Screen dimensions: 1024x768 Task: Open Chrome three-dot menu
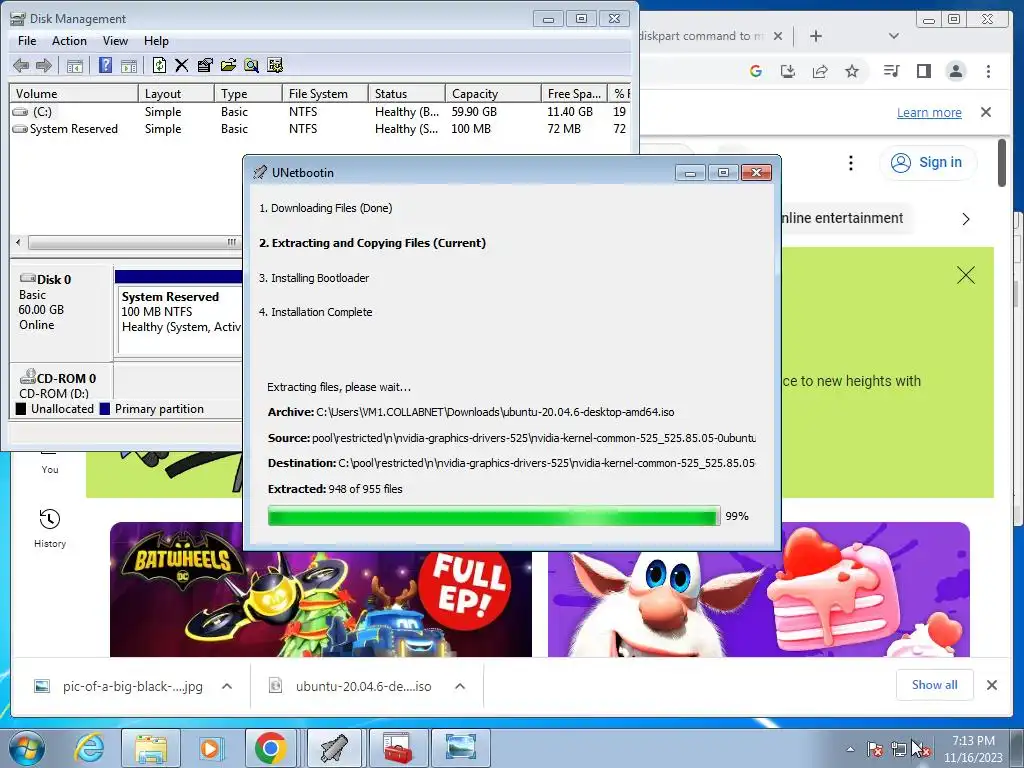988,71
